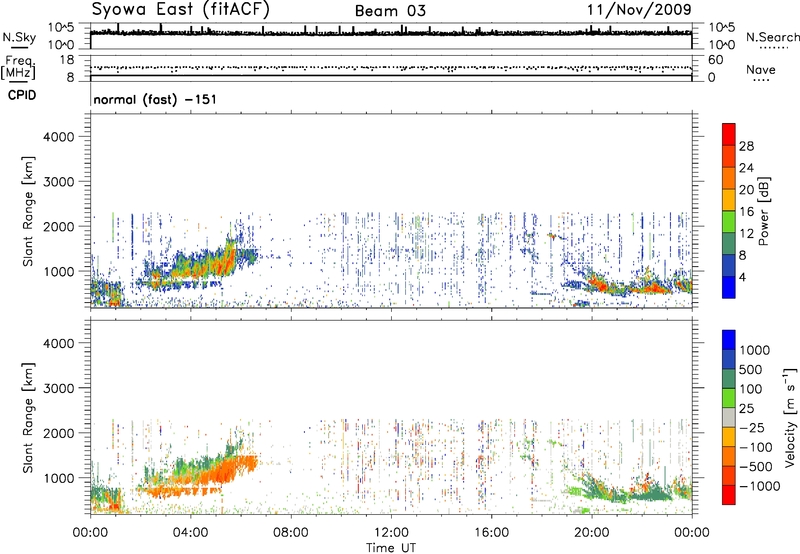
Task: Click the strong 21:00 echo in the power panel
Action: [x=602, y=285]
